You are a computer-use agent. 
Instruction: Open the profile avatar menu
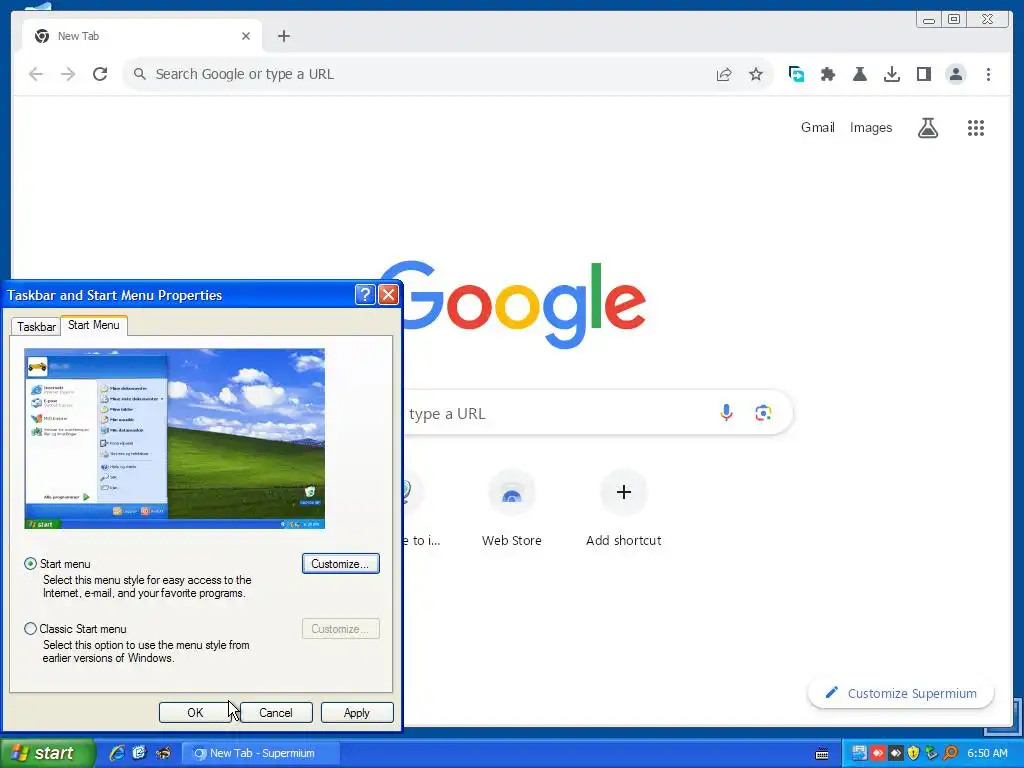pyautogui.click(x=955, y=74)
